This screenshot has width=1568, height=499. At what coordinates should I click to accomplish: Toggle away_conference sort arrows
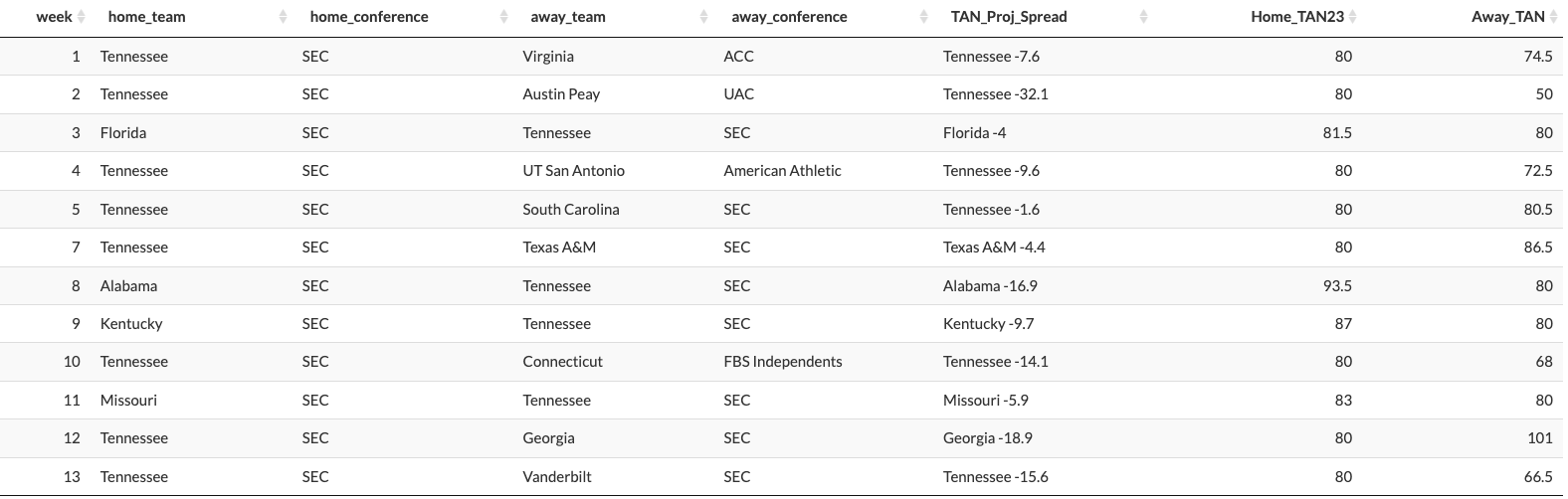click(924, 17)
